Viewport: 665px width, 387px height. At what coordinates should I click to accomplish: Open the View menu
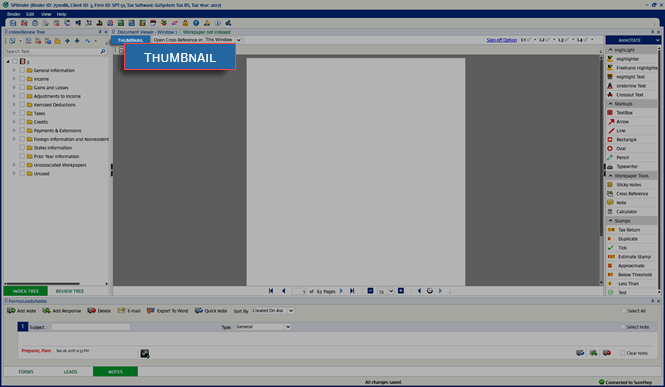(x=46, y=14)
